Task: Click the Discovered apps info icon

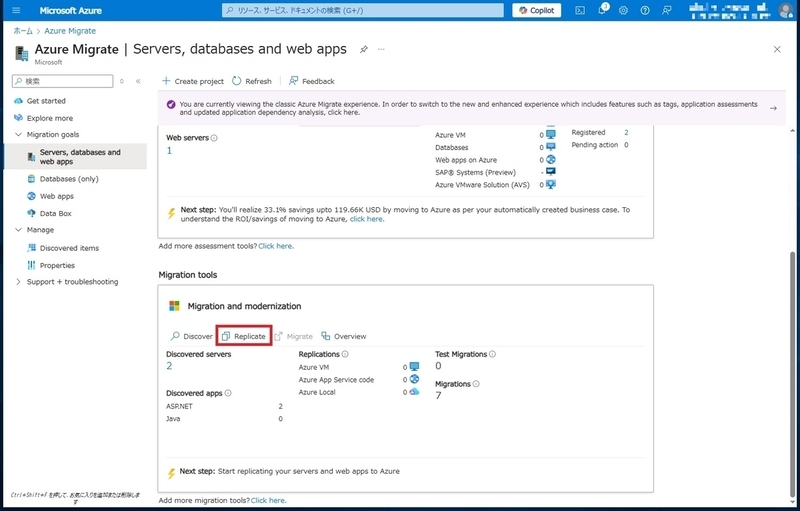Action: click(x=228, y=393)
